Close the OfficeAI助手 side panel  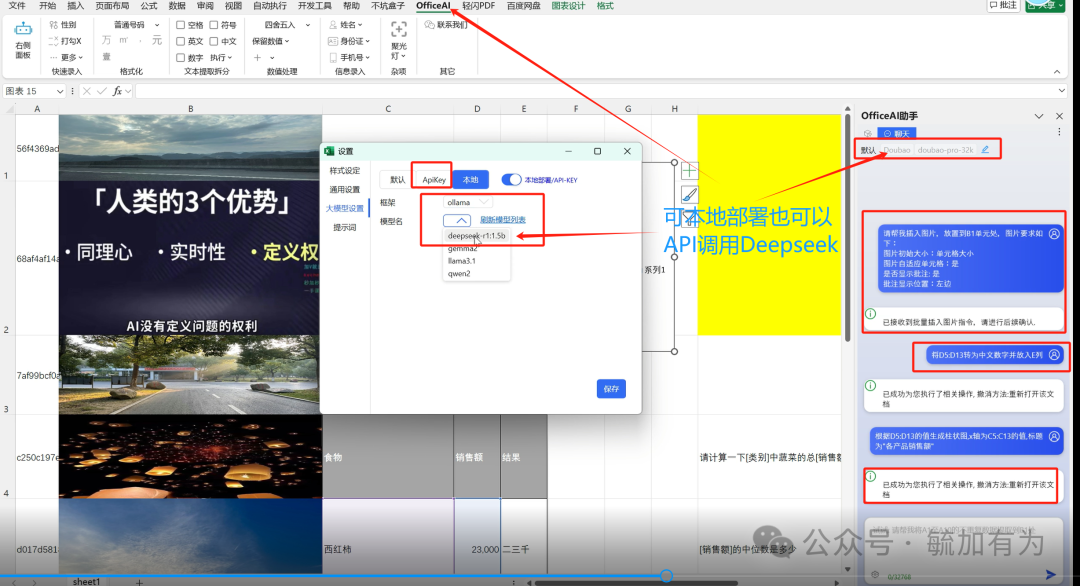(1059, 116)
